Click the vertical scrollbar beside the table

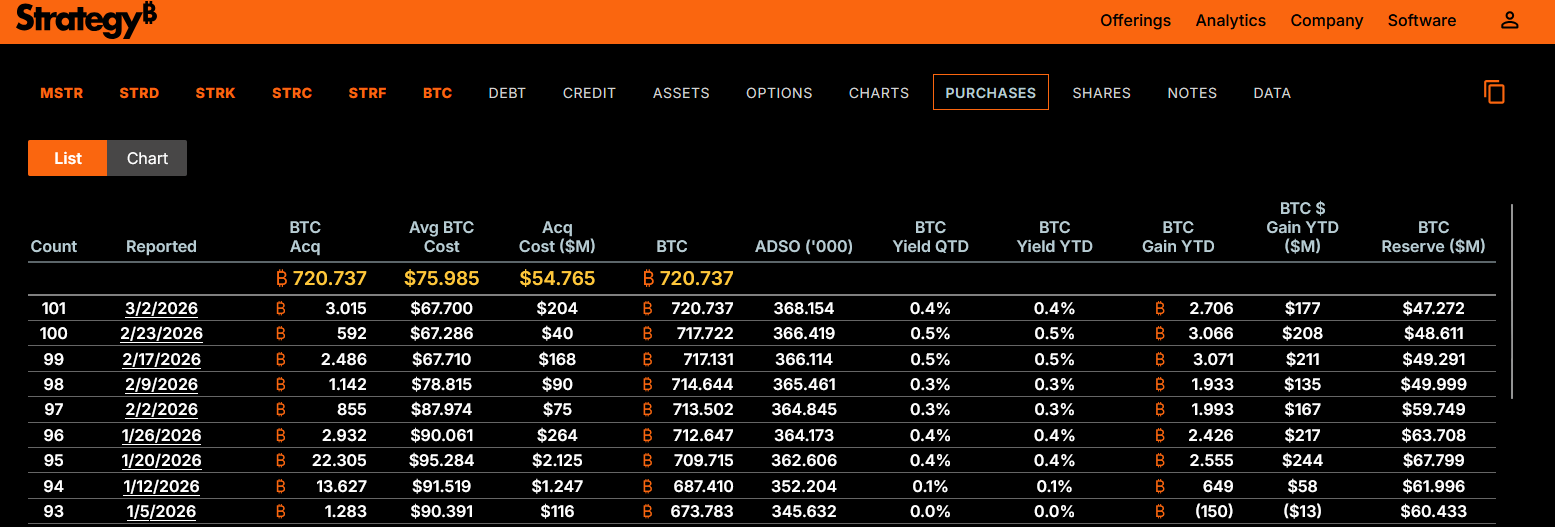tap(1512, 300)
